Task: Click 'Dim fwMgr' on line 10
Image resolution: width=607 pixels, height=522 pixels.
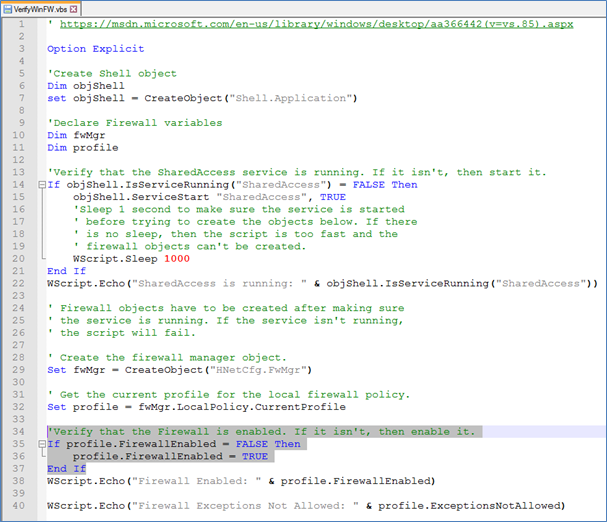Action: click(76, 136)
